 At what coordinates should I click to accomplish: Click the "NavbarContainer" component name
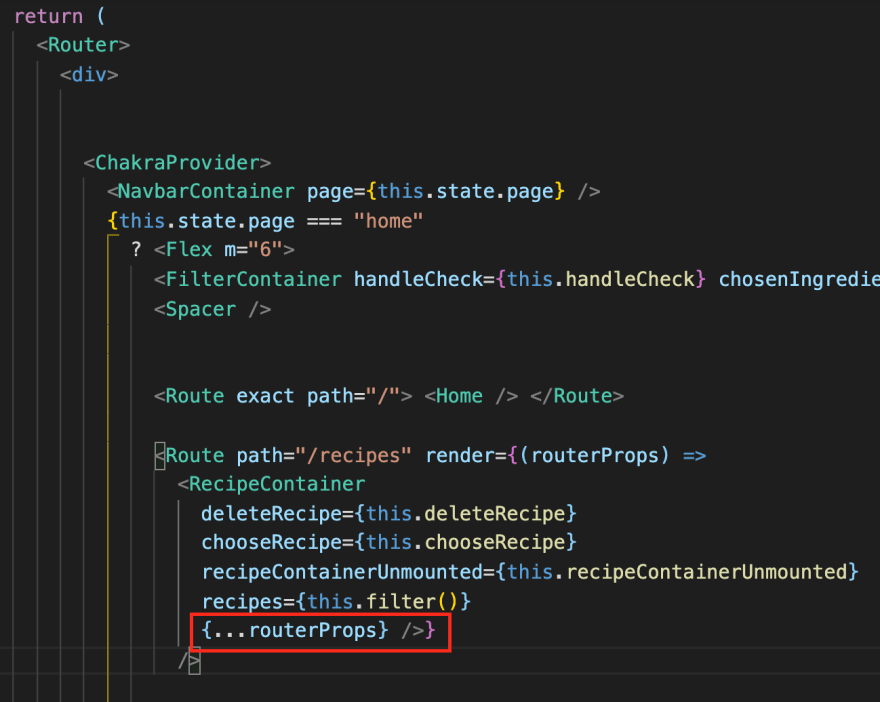(x=206, y=192)
